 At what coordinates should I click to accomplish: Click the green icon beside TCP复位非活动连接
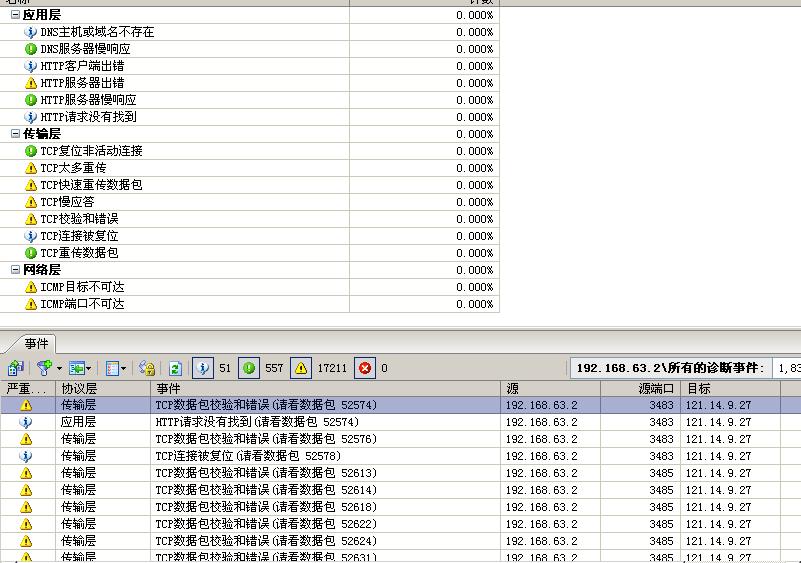pyautogui.click(x=31, y=151)
